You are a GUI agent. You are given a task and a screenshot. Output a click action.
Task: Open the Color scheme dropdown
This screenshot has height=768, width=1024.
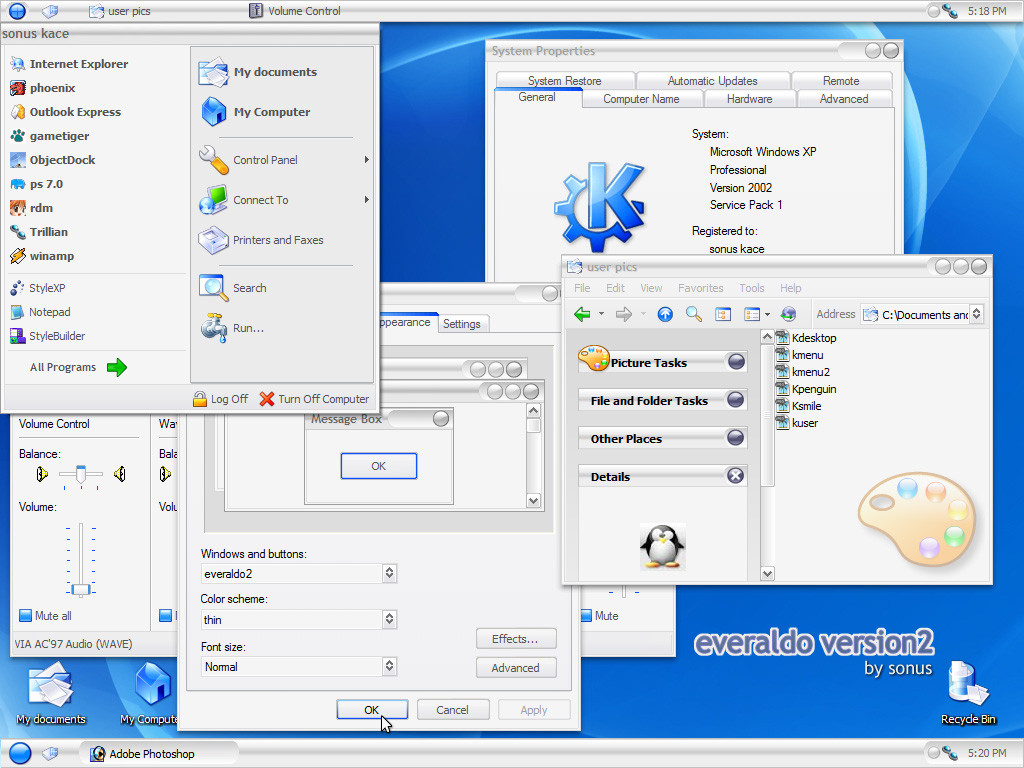pos(389,619)
